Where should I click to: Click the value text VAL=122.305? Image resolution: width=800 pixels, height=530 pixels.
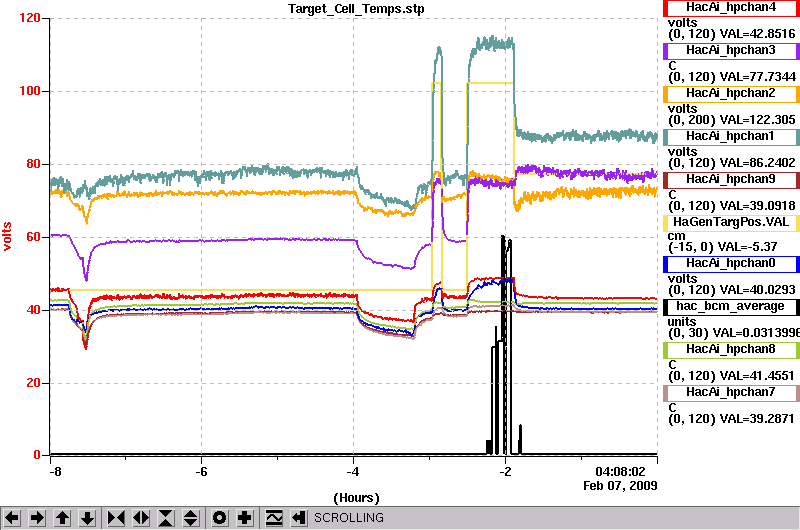757,120
